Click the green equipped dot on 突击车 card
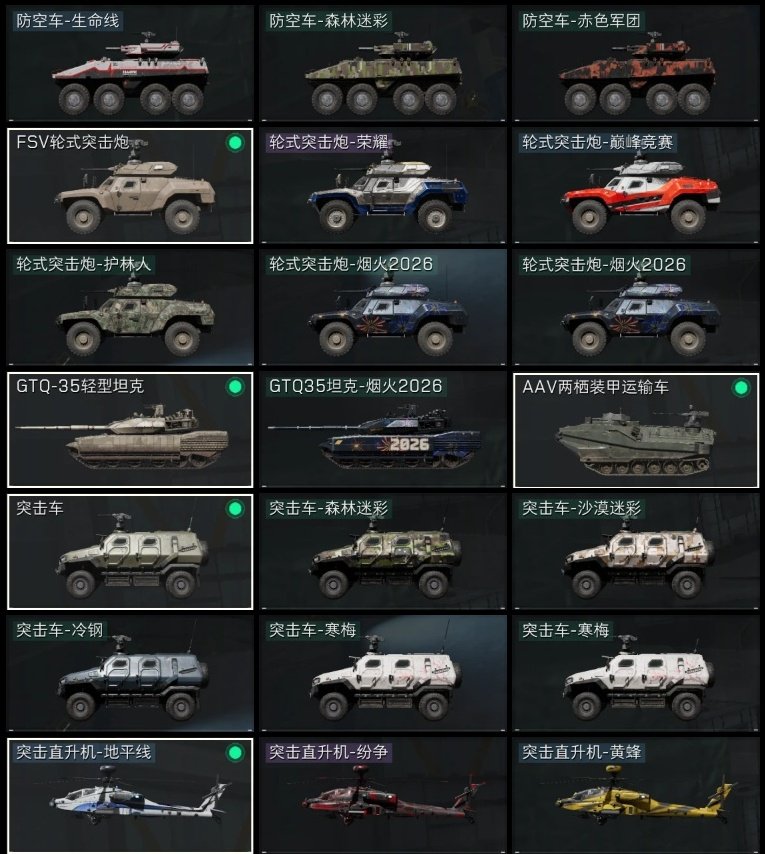 pos(235,509)
